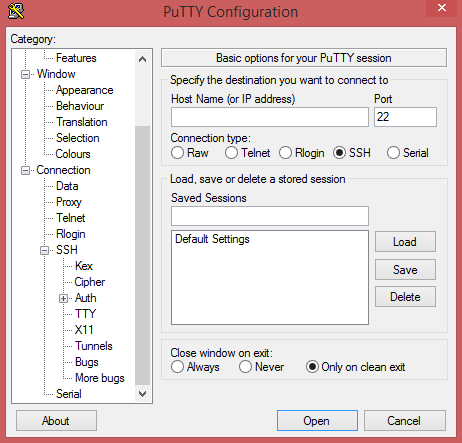Click the PuTTY icon in title bar
The width and height of the screenshot is (462, 443).
point(16,11)
